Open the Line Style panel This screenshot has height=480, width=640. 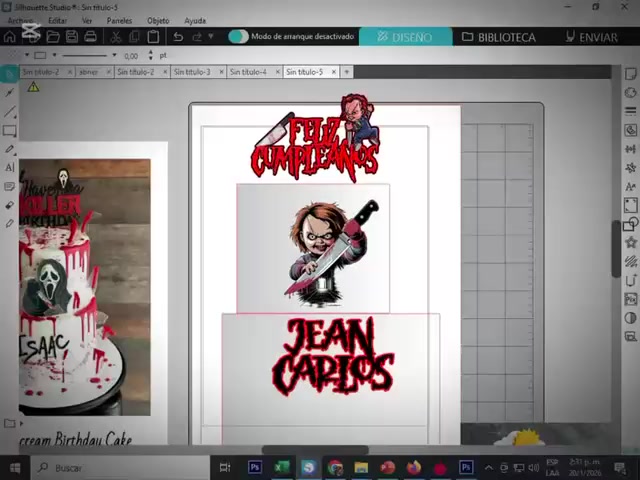tap(631, 111)
